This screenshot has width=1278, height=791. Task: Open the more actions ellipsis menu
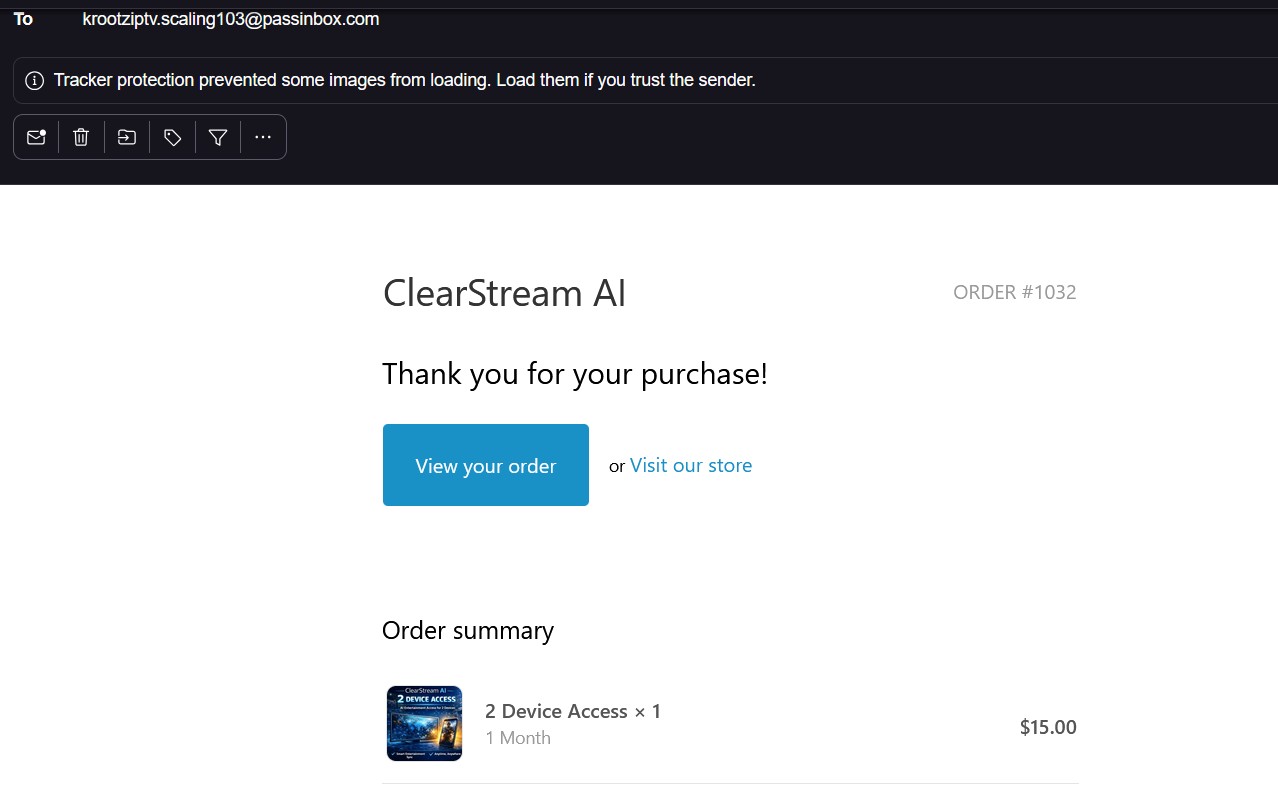coord(263,138)
